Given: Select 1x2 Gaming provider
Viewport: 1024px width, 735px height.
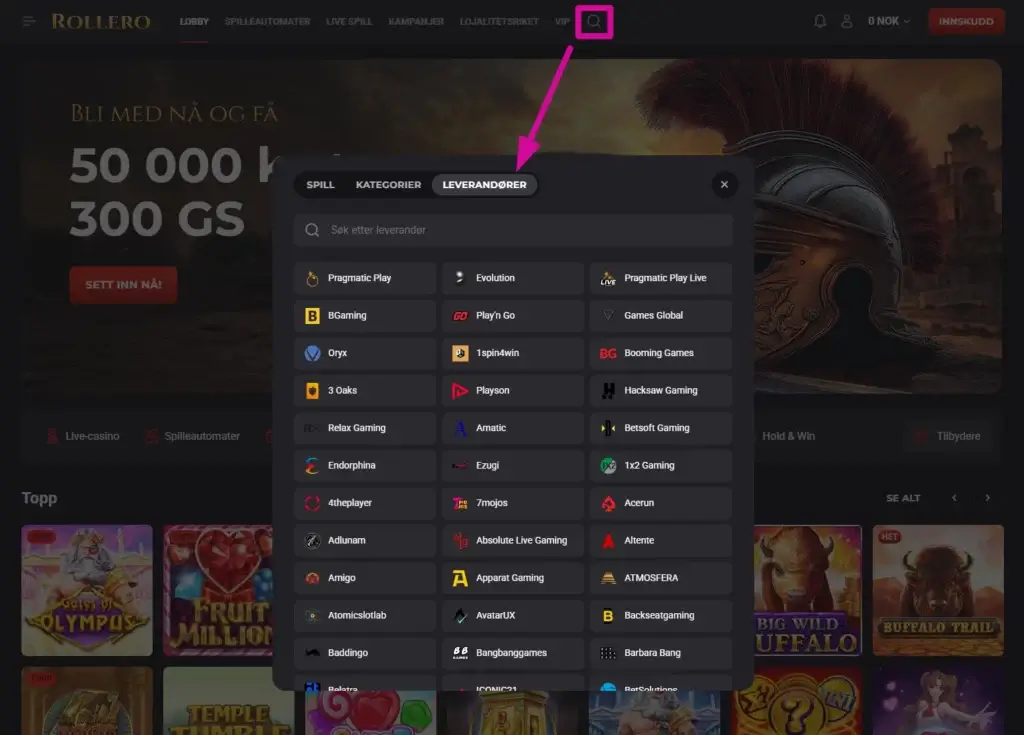Looking at the screenshot, I should (x=661, y=465).
